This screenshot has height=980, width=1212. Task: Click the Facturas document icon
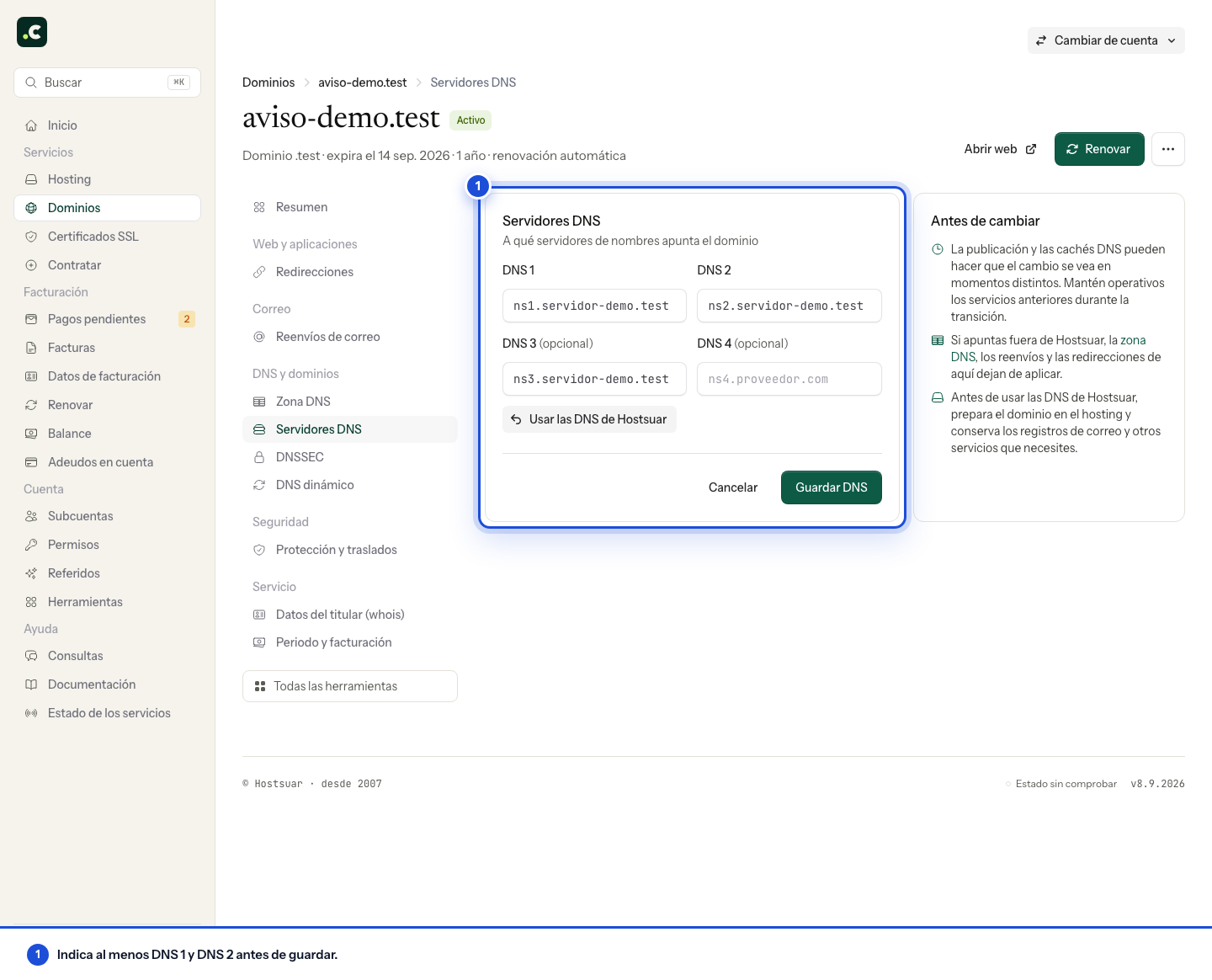pos(31,348)
